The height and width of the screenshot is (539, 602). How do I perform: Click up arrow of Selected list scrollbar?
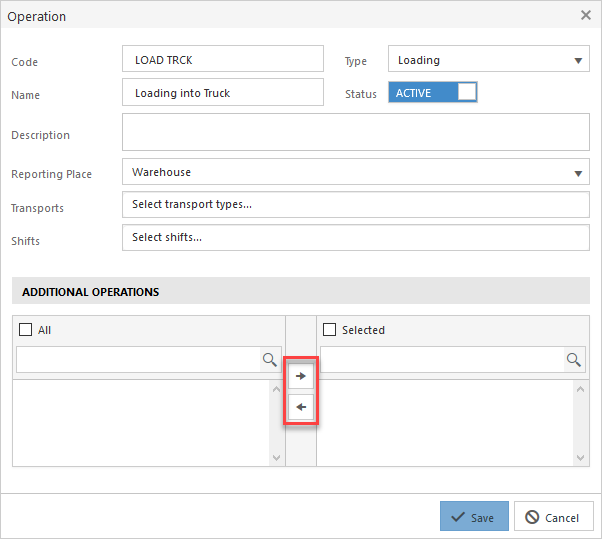[x=580, y=389]
